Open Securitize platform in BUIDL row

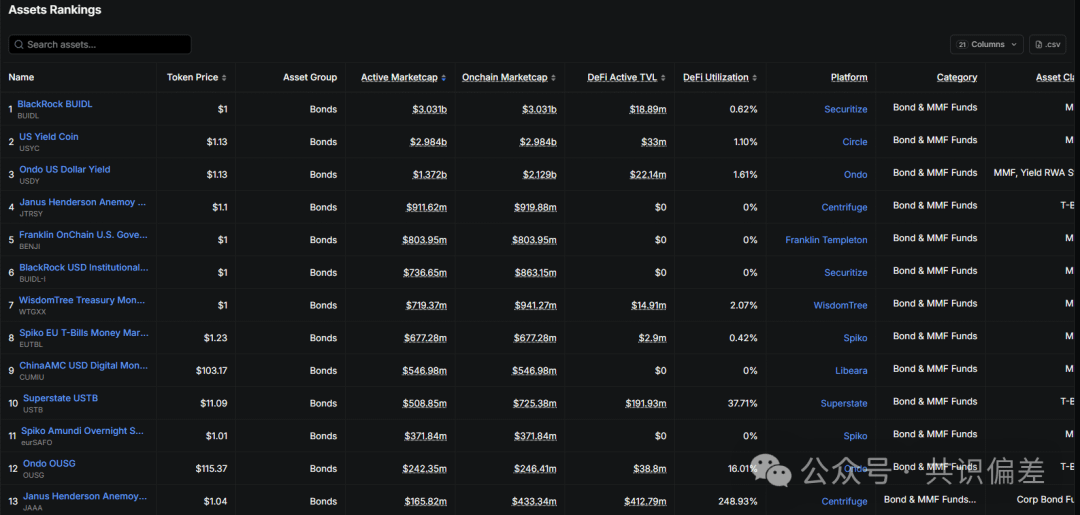[846, 109]
